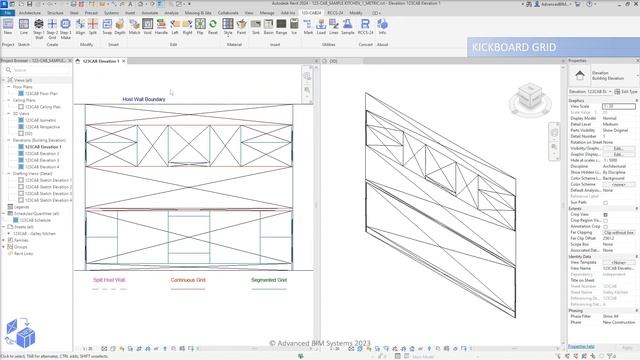Click the Load utility icon

(x=321, y=26)
